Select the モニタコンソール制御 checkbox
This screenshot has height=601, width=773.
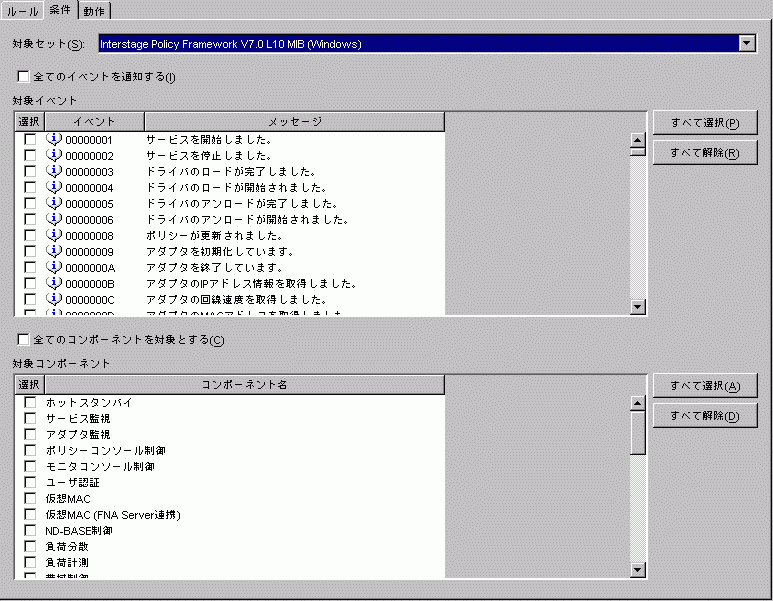pyautogui.click(x=30, y=466)
